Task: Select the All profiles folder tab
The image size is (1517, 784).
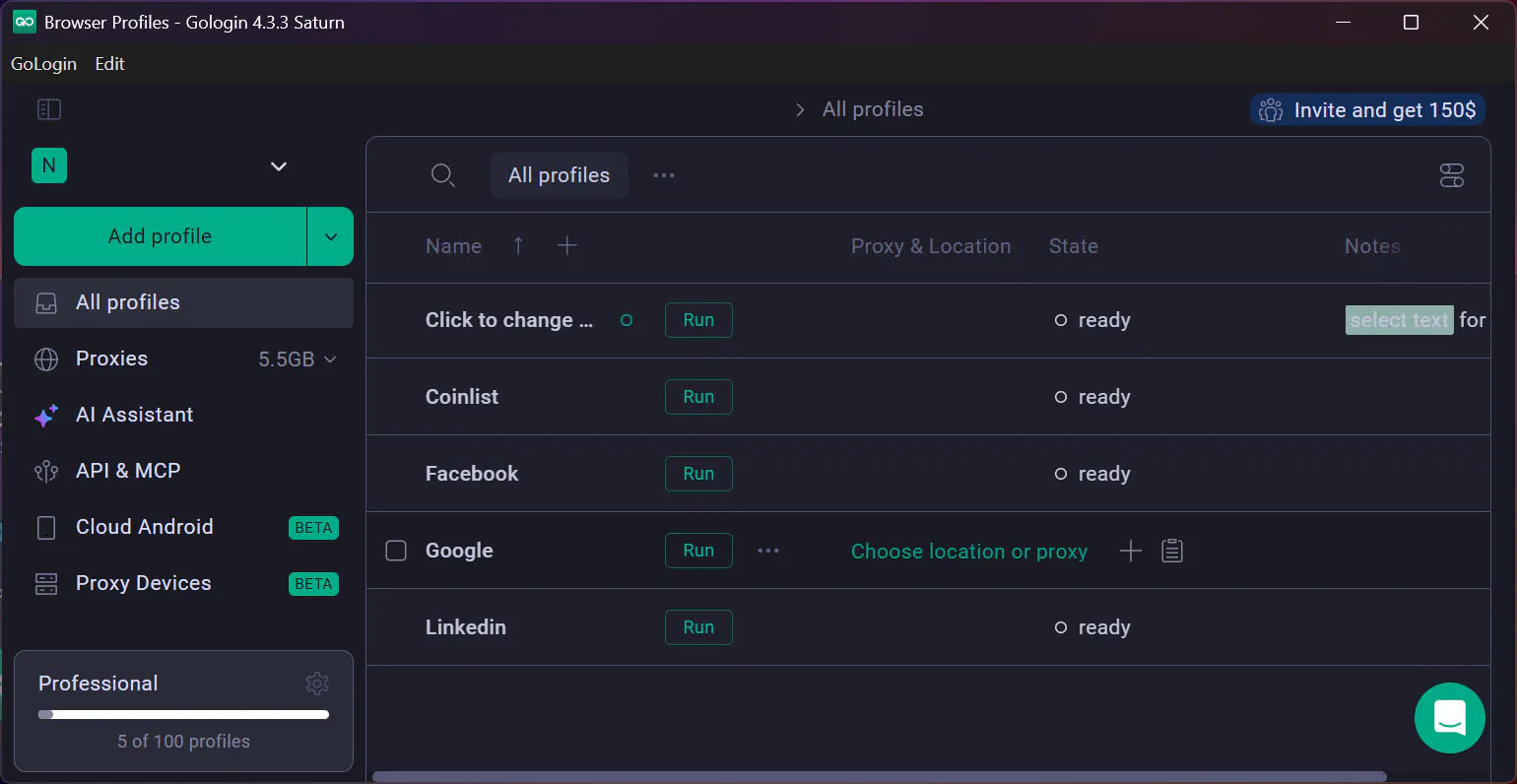Action: click(x=559, y=175)
